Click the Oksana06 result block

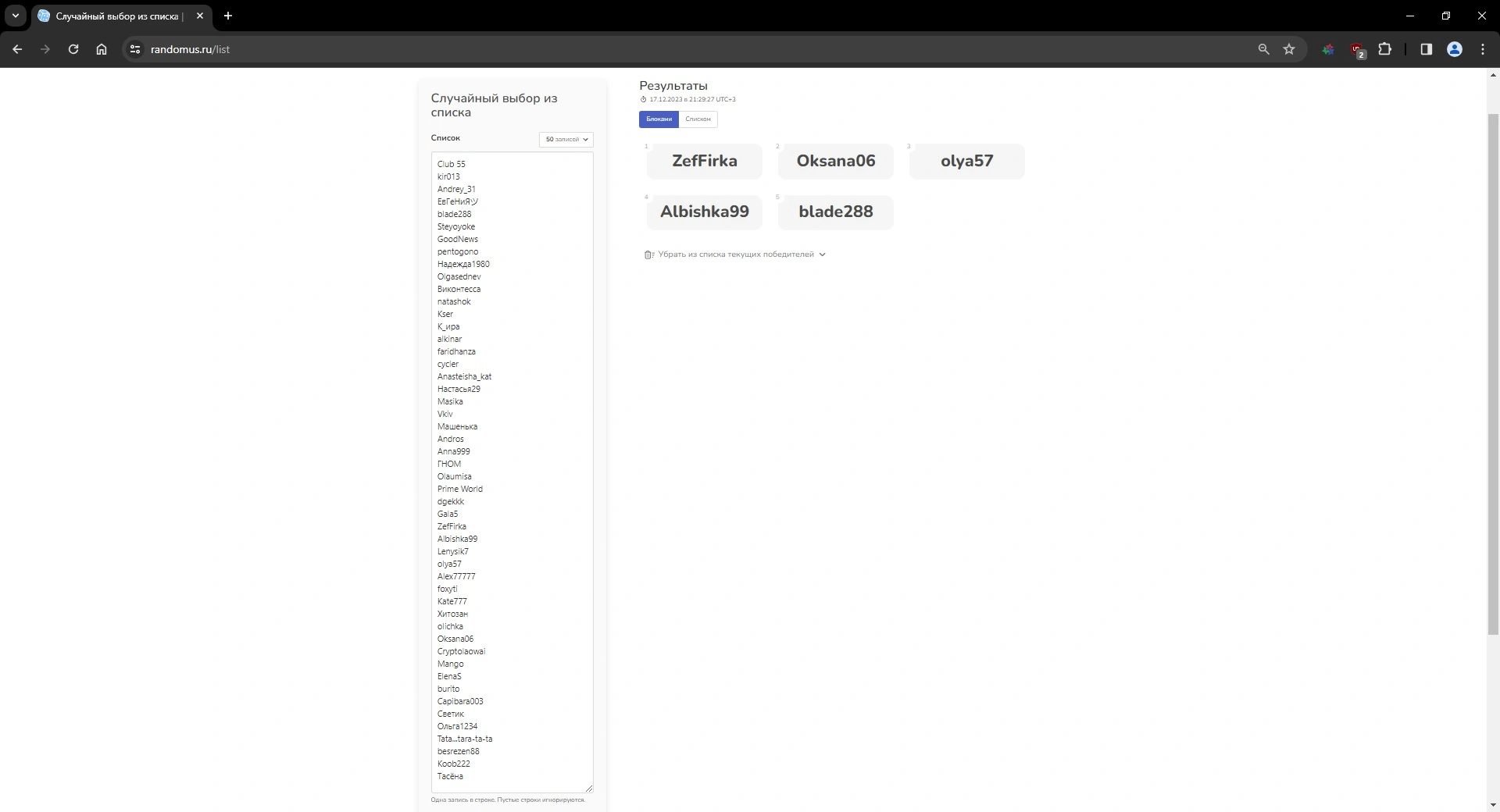tap(836, 161)
